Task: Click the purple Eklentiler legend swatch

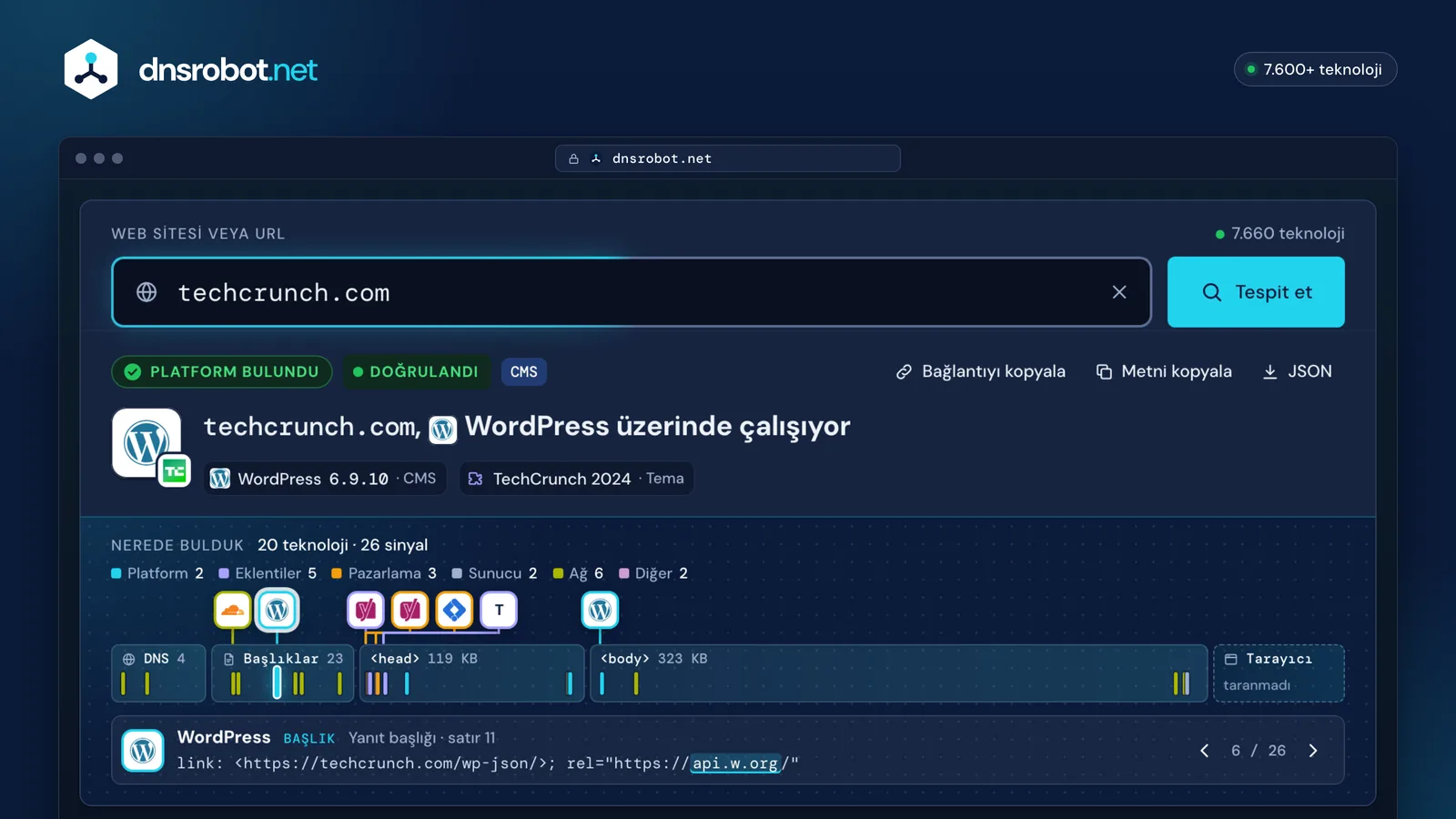Action: (x=224, y=573)
